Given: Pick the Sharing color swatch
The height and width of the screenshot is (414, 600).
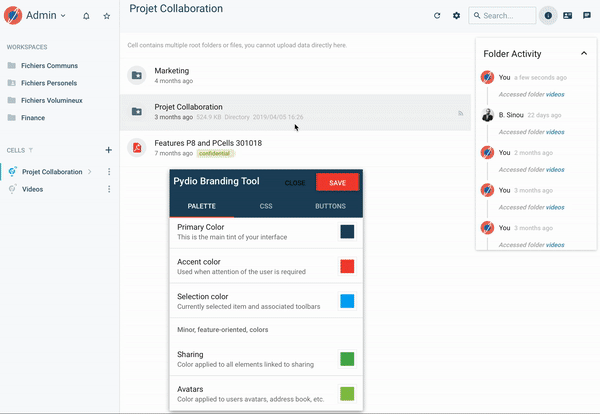Looking at the screenshot, I should [x=347, y=359].
